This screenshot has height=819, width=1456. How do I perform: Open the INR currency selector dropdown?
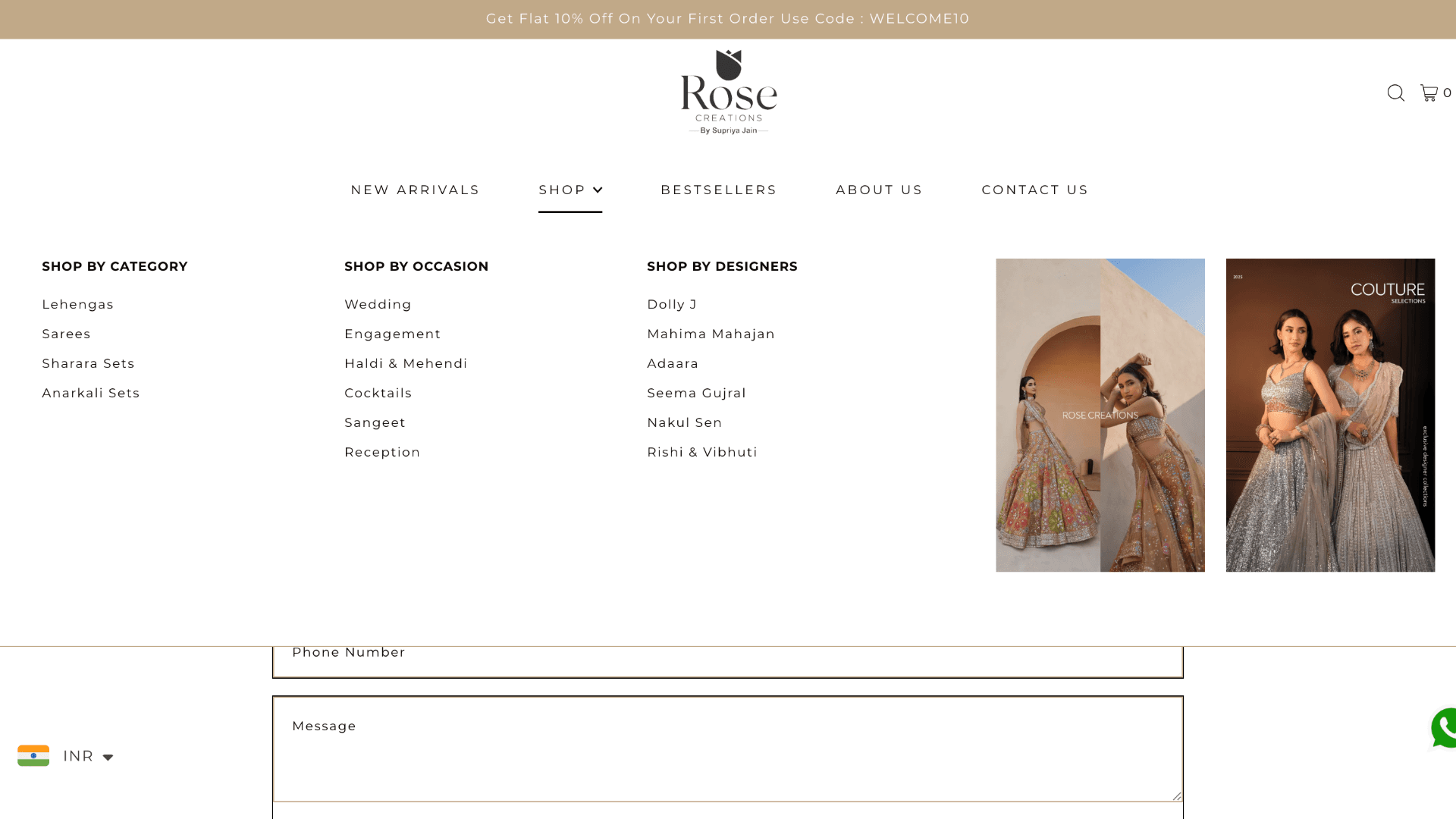pyautogui.click(x=78, y=755)
